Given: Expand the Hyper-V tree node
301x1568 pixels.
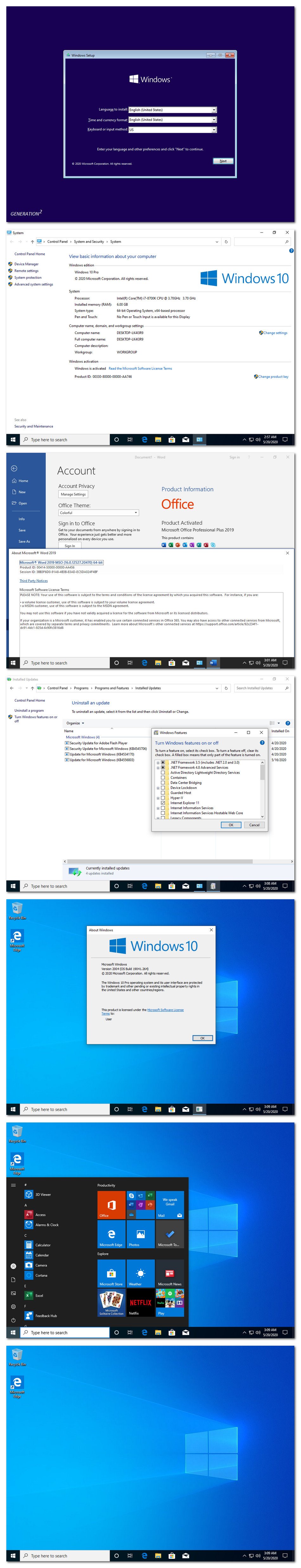Looking at the screenshot, I should point(158,798).
